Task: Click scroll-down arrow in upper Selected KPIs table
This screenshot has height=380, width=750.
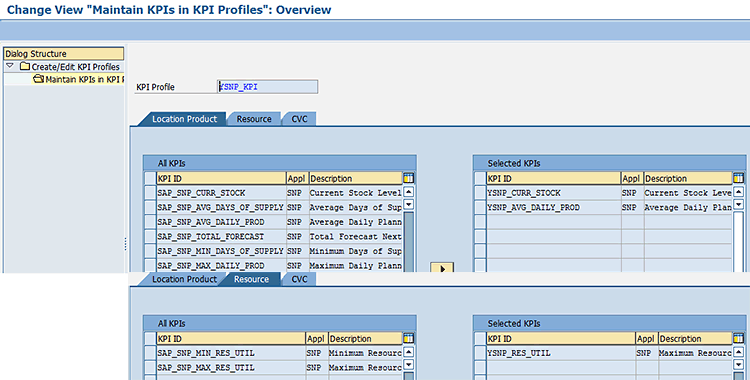Action: [x=739, y=204]
